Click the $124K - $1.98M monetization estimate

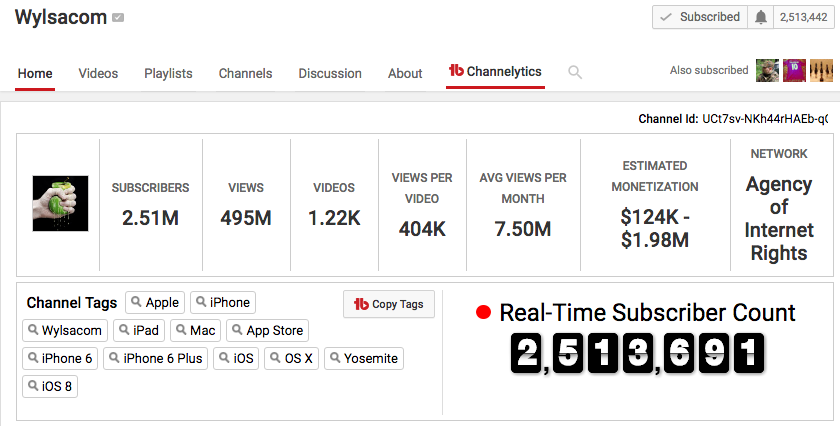click(655, 228)
